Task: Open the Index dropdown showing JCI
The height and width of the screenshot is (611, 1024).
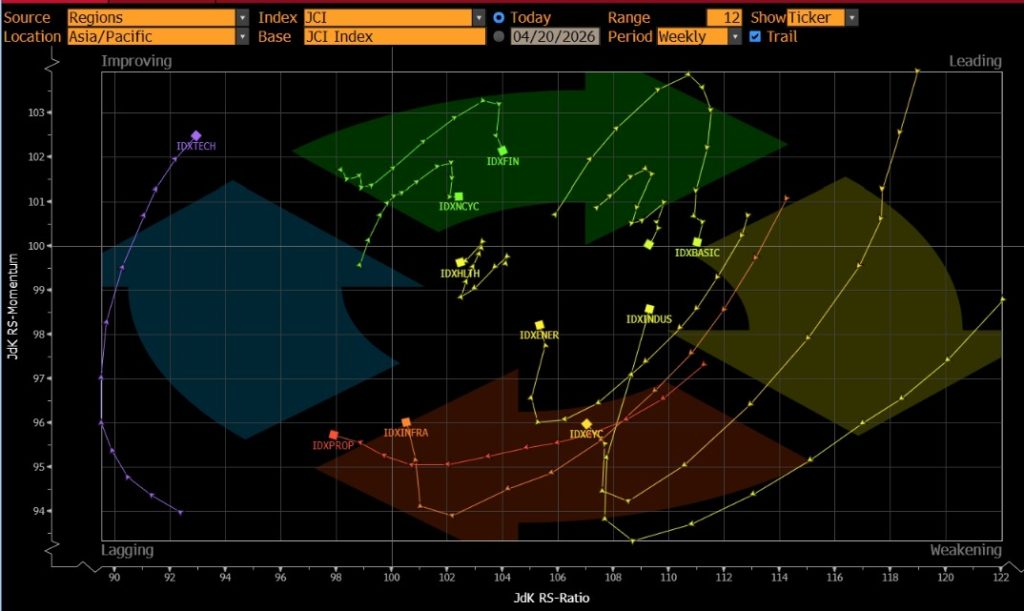Action: pos(394,18)
